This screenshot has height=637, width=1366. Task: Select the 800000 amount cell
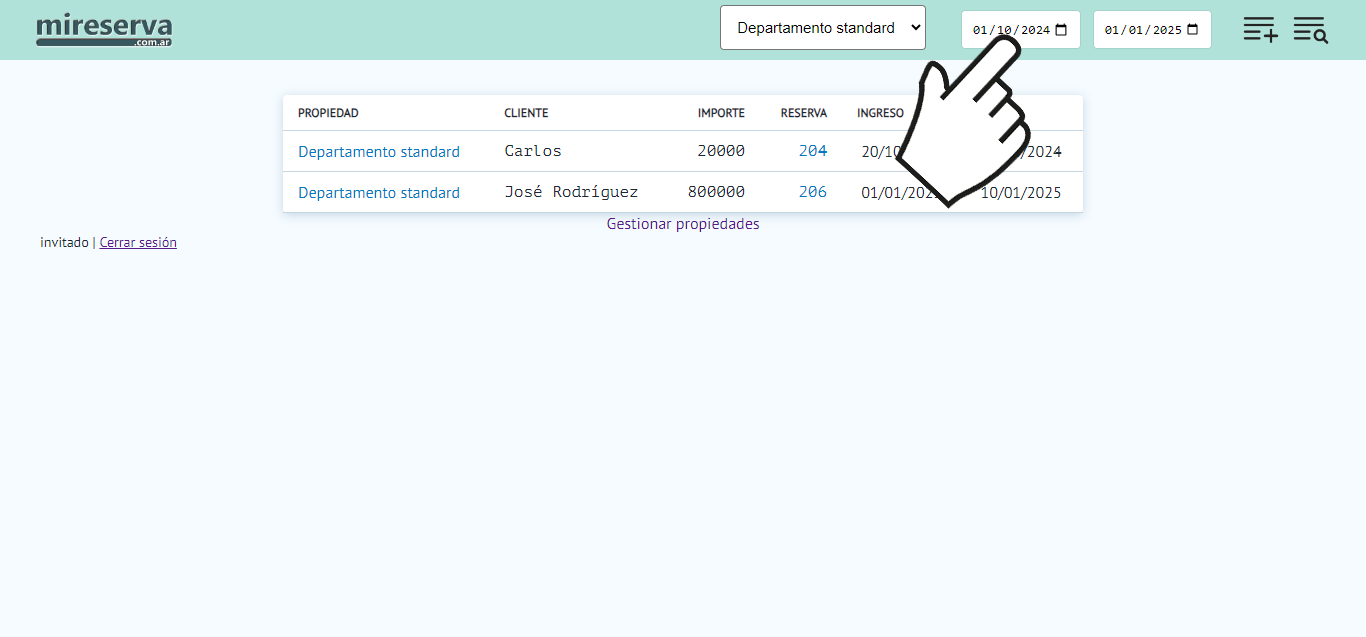click(x=716, y=192)
